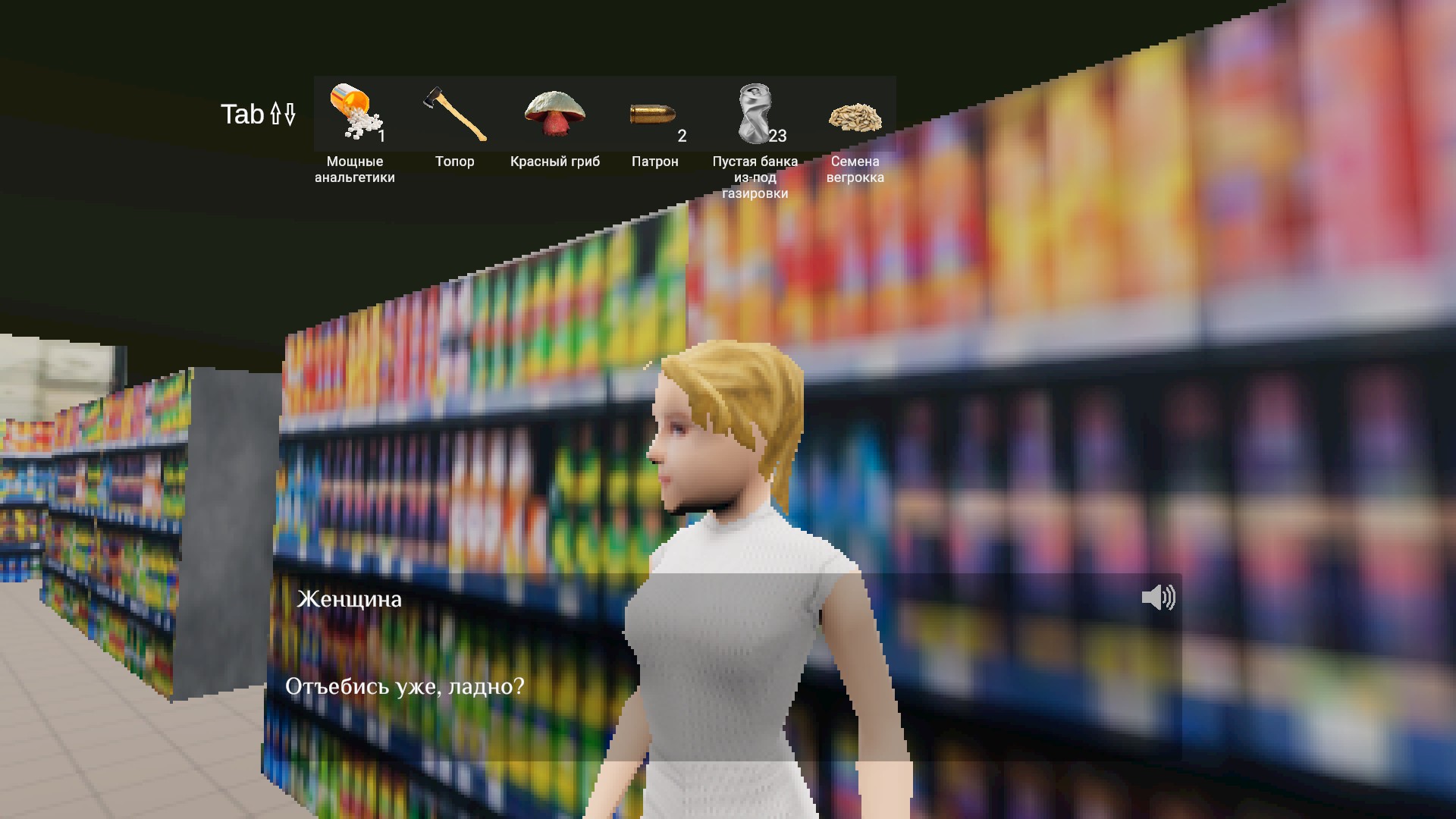Click the quantity 23 on the can
The image size is (1456, 819).
777,136
